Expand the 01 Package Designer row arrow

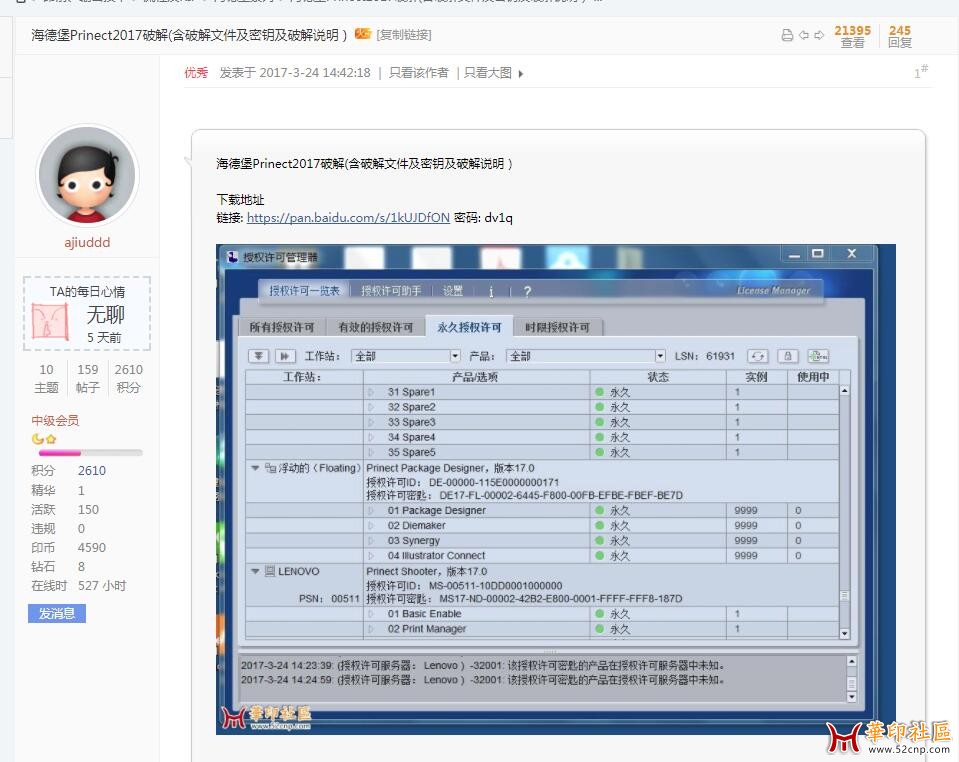pyautogui.click(x=371, y=511)
